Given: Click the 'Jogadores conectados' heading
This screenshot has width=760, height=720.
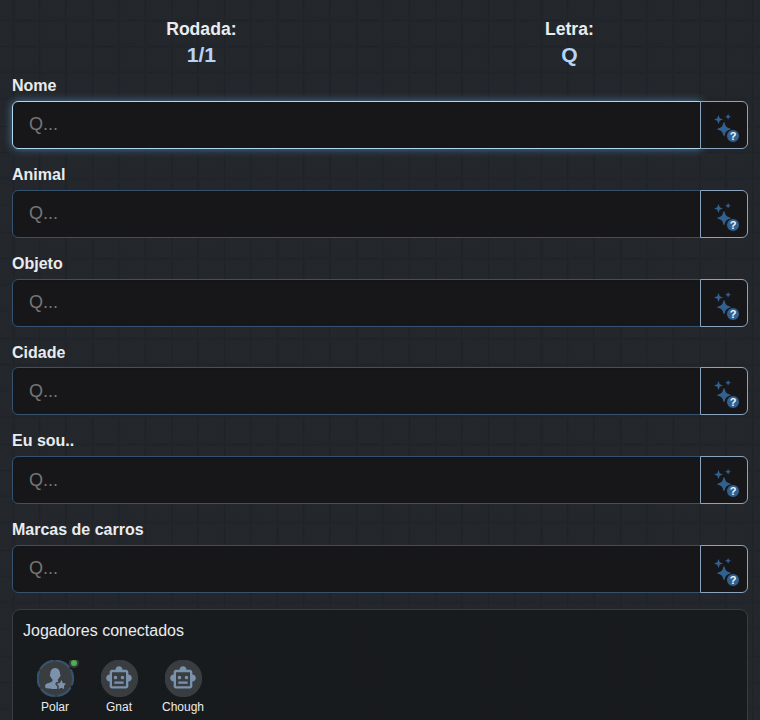Looking at the screenshot, I should click(x=103, y=630).
